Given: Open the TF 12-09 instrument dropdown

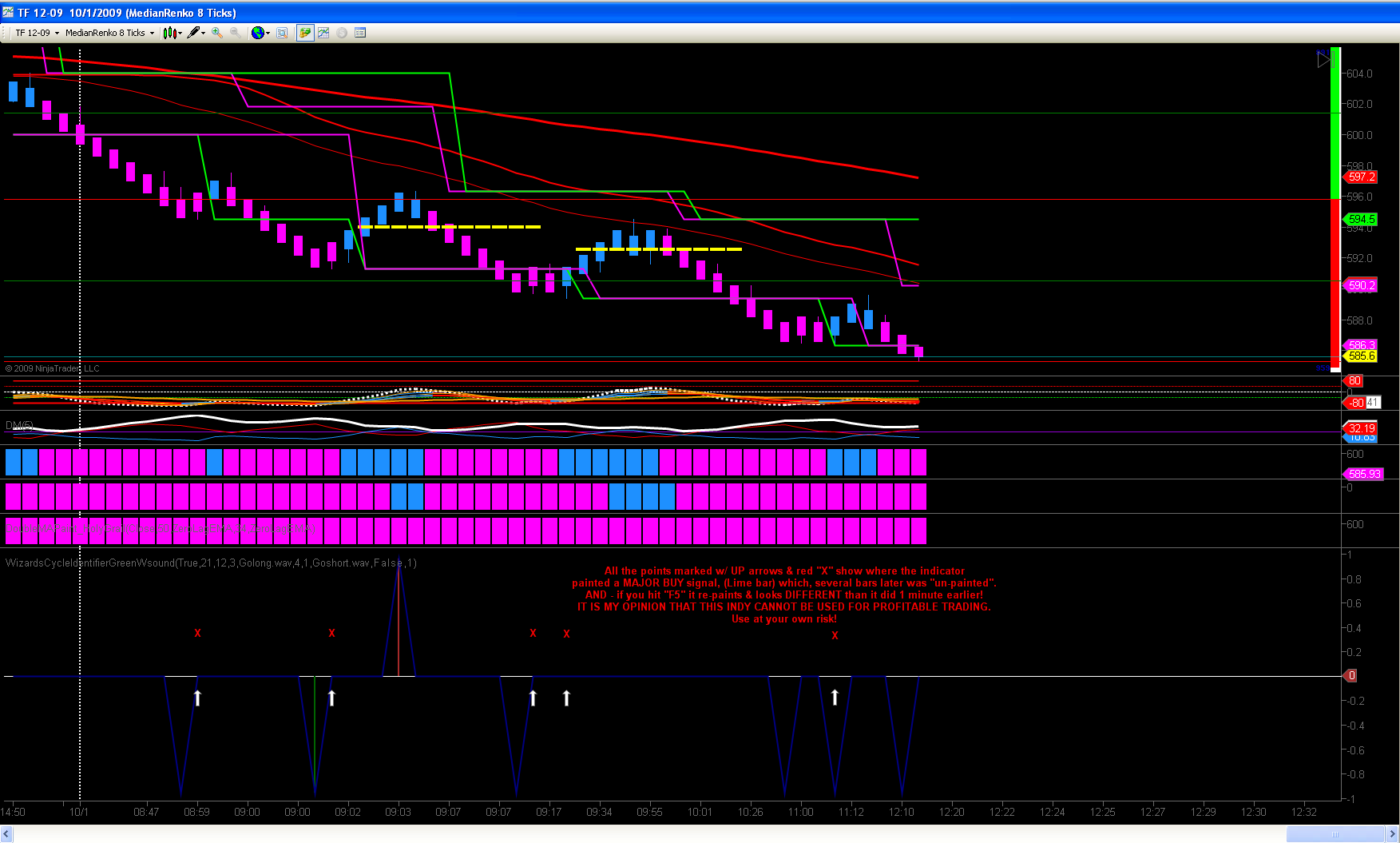Looking at the screenshot, I should [x=37, y=33].
